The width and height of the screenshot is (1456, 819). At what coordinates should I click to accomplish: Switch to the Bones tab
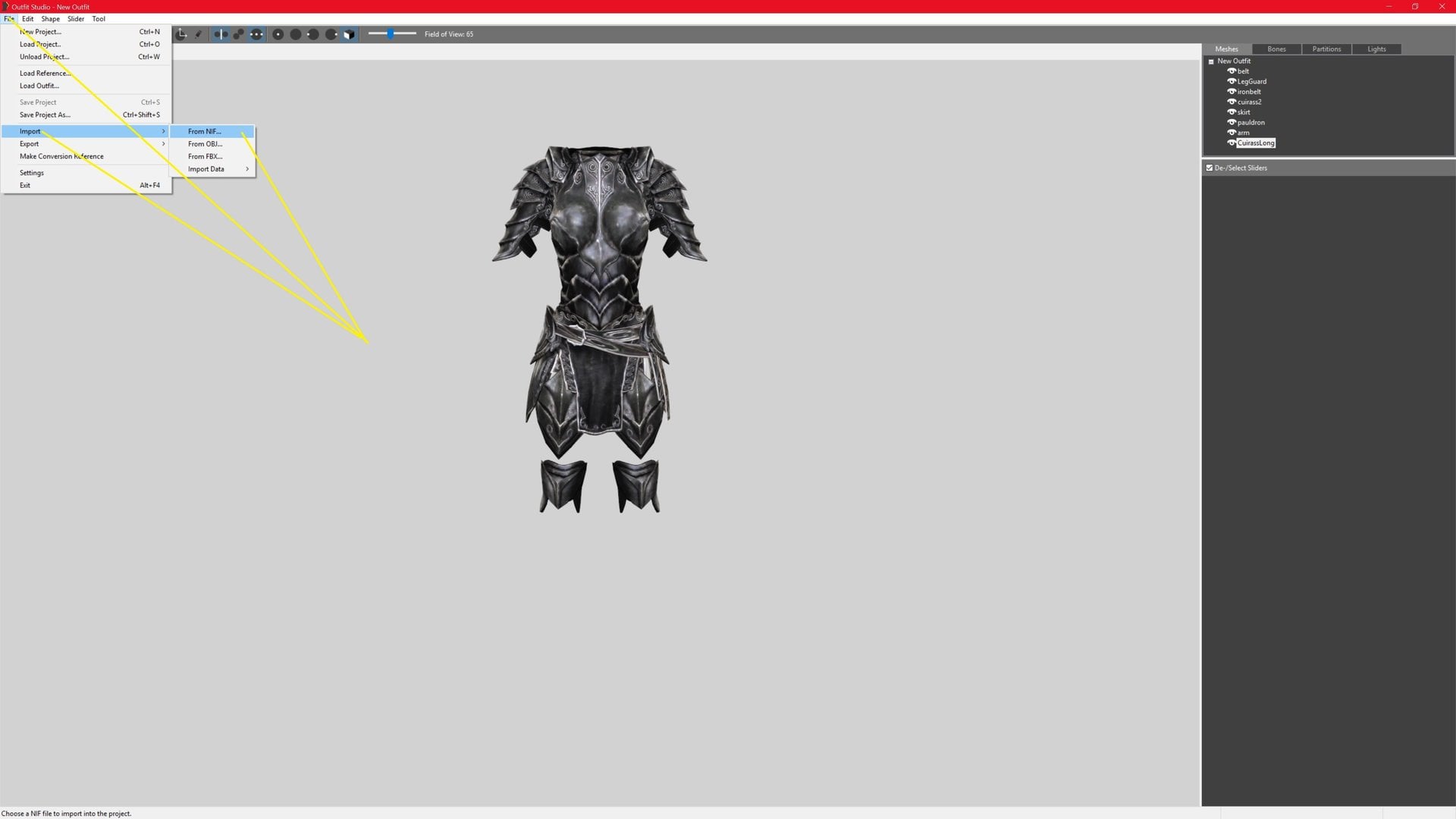click(1276, 49)
